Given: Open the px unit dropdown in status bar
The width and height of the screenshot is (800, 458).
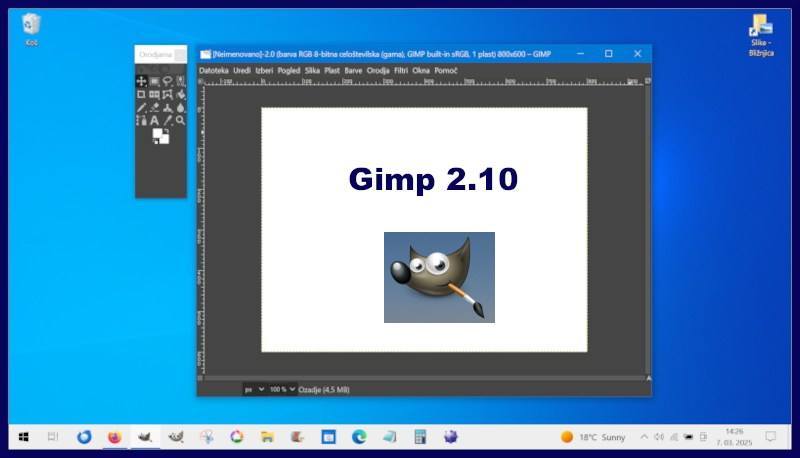Looking at the screenshot, I should pos(254,390).
